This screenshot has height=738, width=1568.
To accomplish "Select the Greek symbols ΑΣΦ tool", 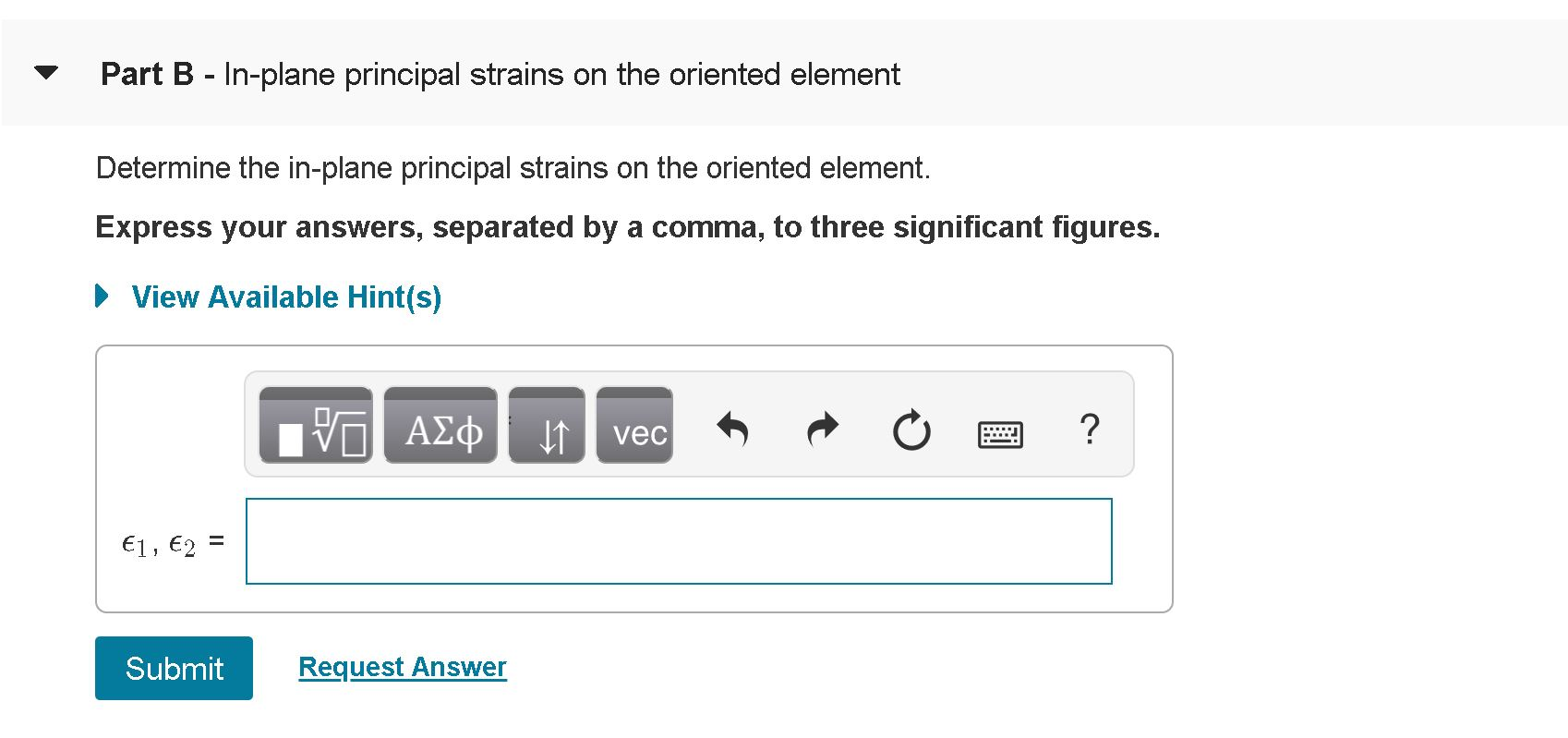I will click(x=440, y=428).
